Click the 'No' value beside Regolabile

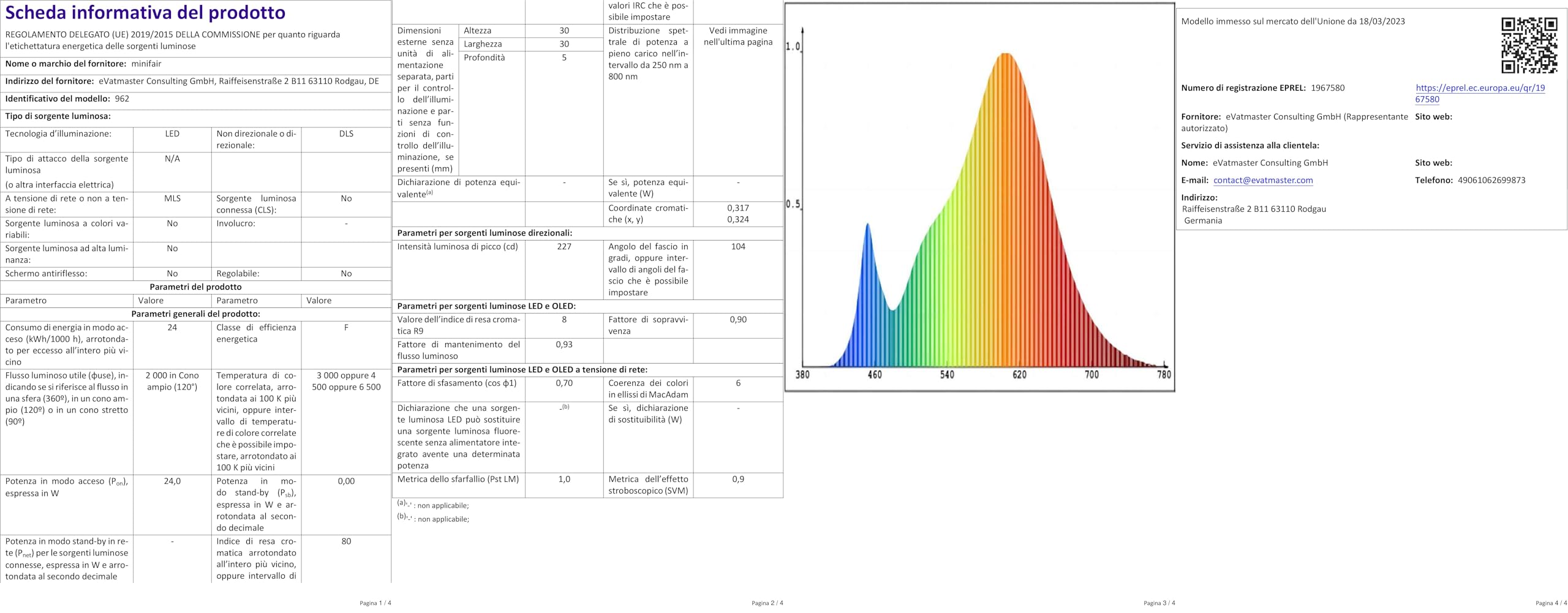(346, 274)
